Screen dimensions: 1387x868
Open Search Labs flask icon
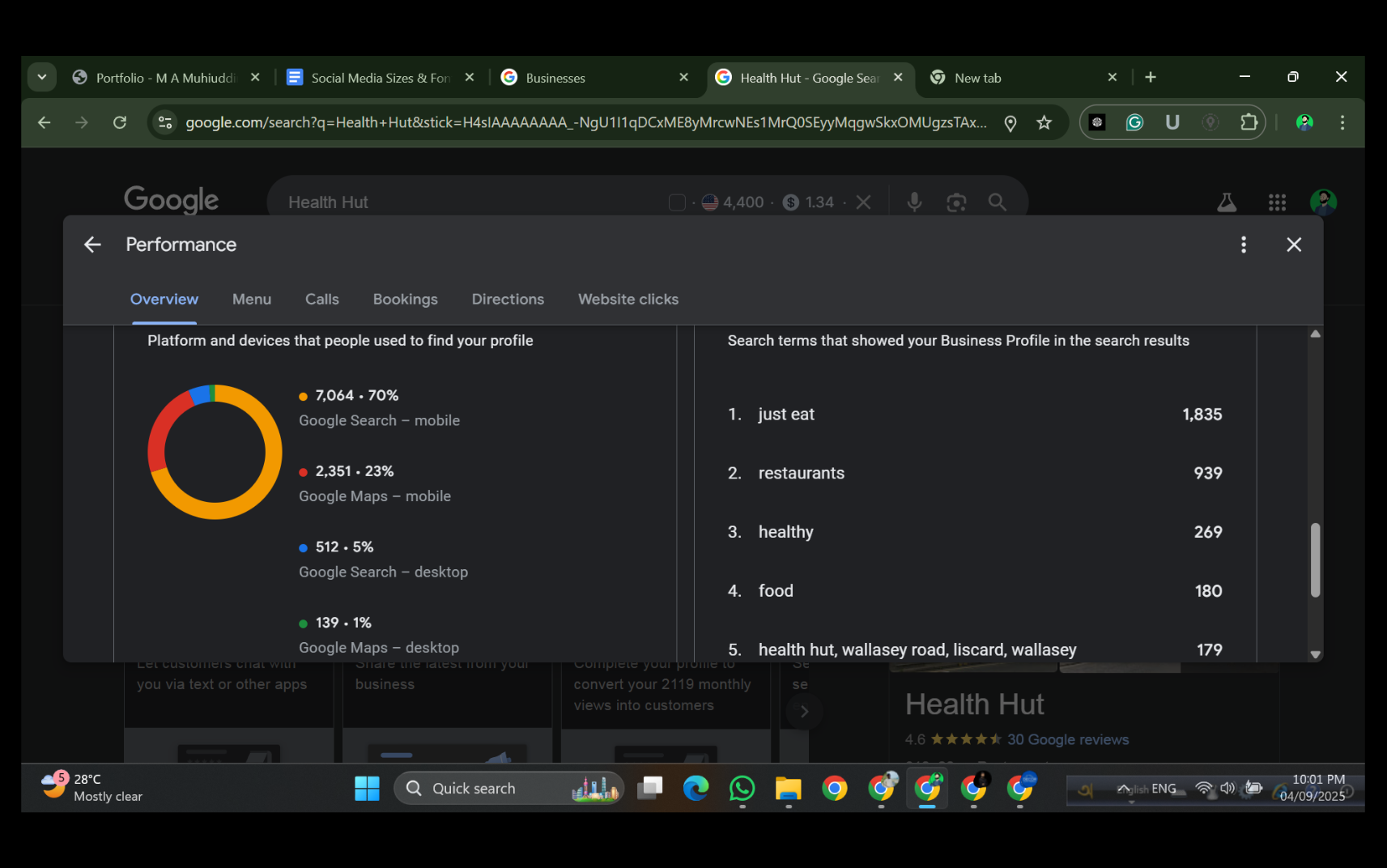[x=1227, y=202]
